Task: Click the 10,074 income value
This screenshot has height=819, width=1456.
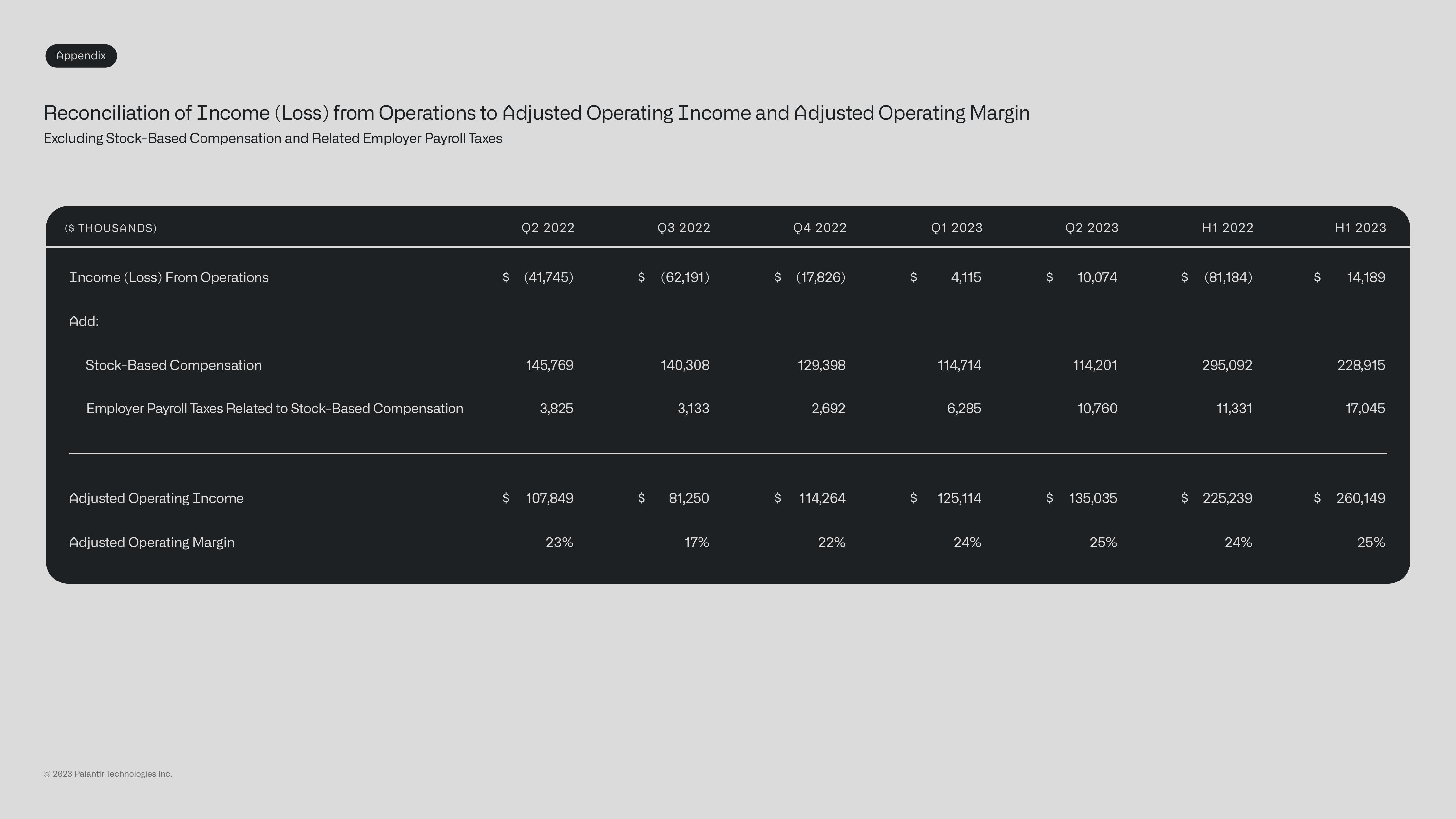Action: pyautogui.click(x=1097, y=277)
